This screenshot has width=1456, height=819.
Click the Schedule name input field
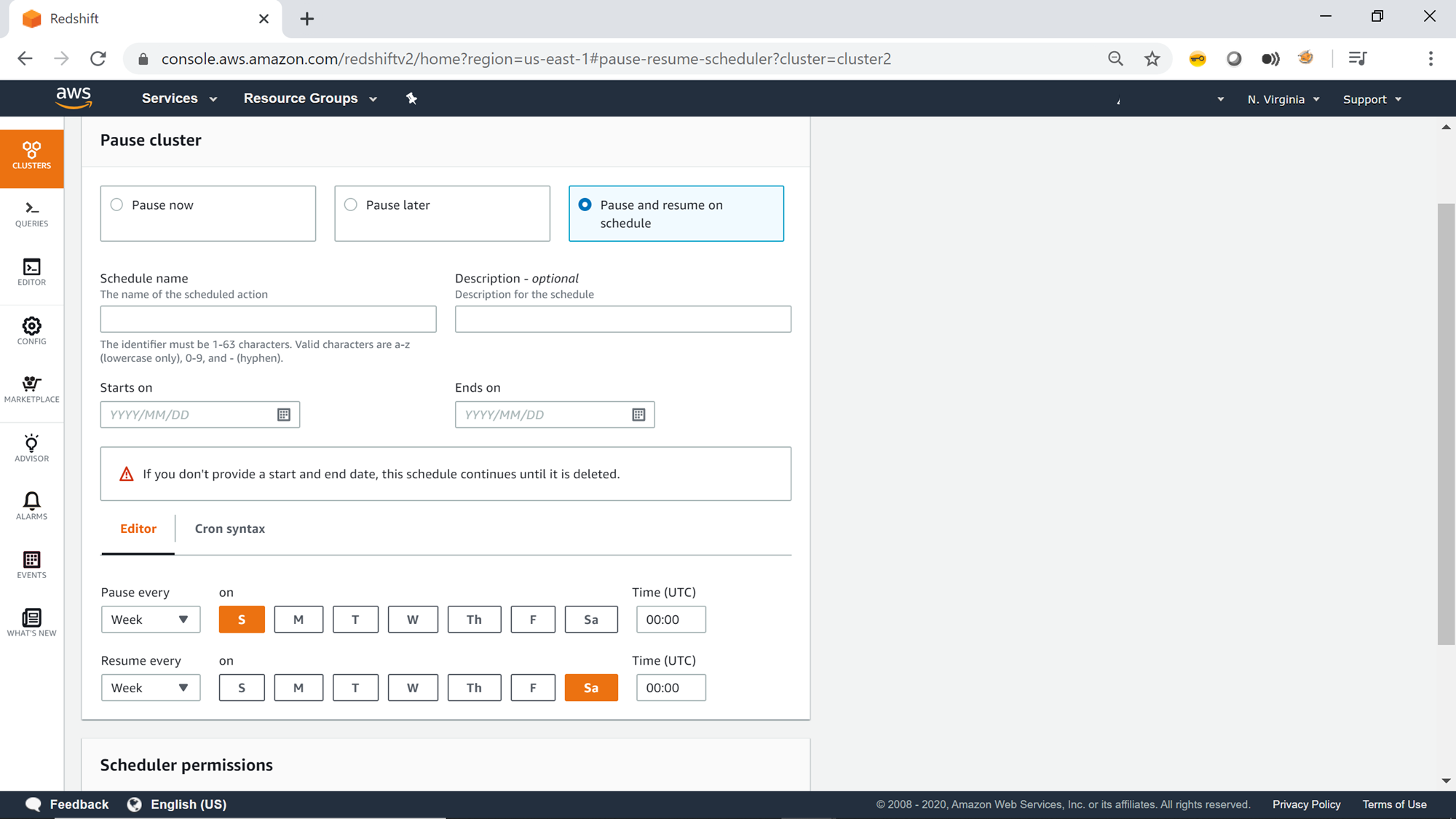click(268, 320)
